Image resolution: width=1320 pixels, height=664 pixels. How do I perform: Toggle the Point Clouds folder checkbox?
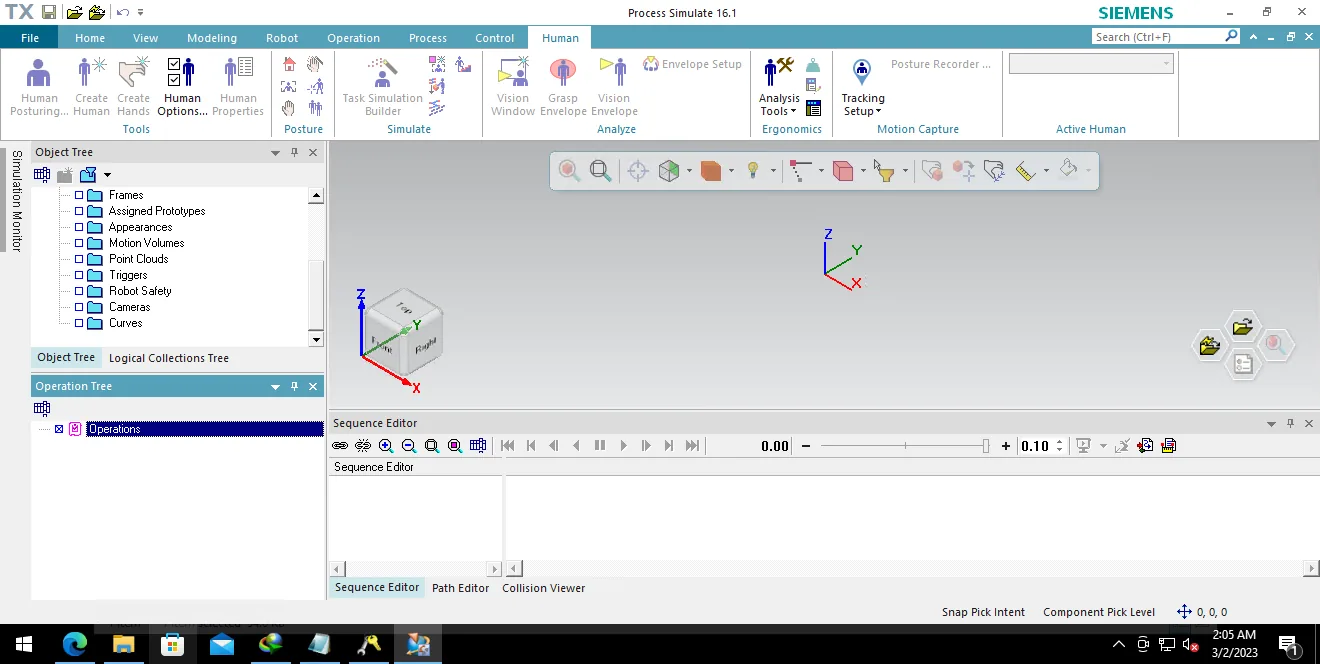coord(79,259)
